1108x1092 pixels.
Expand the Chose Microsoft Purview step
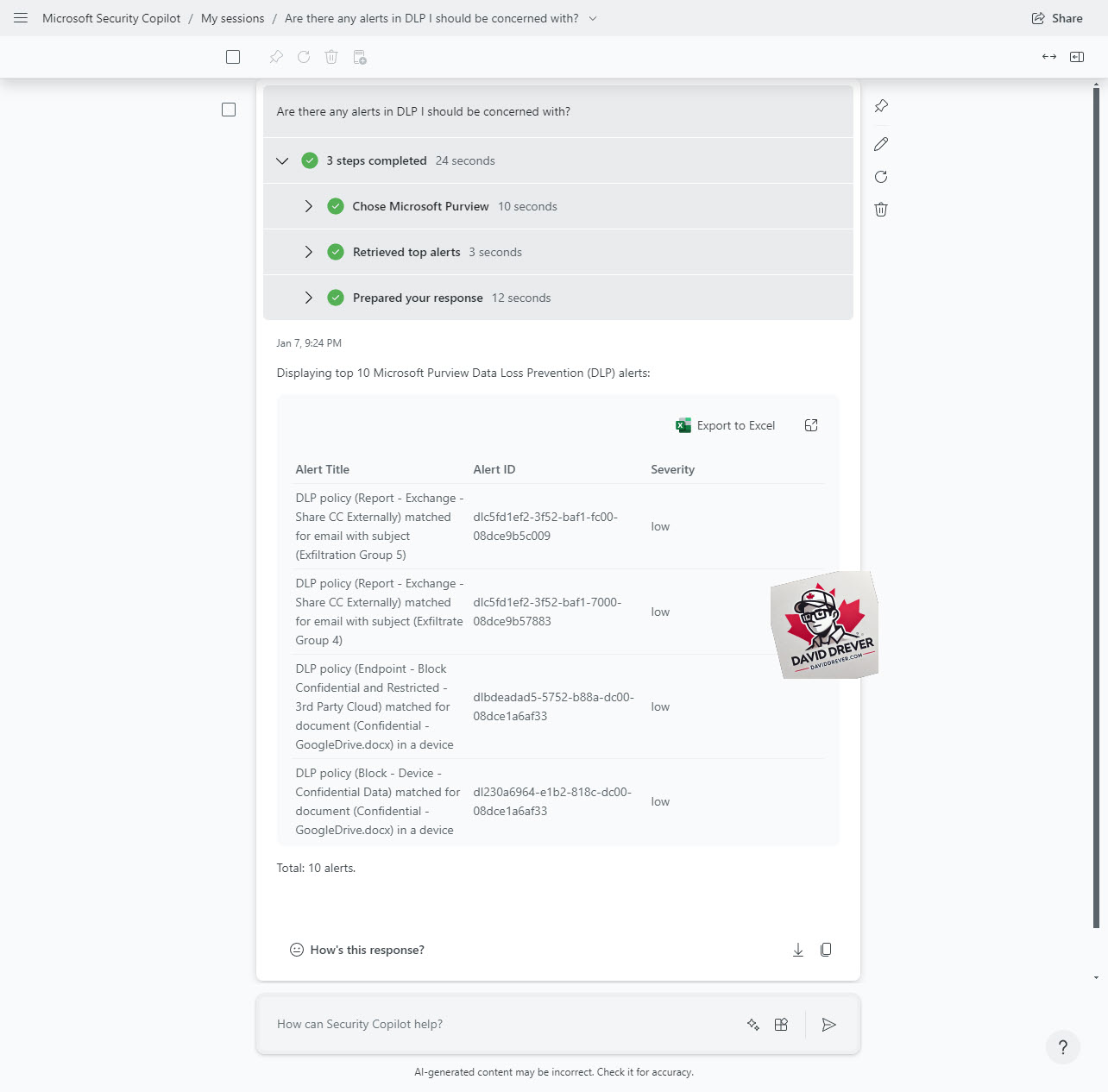point(308,206)
